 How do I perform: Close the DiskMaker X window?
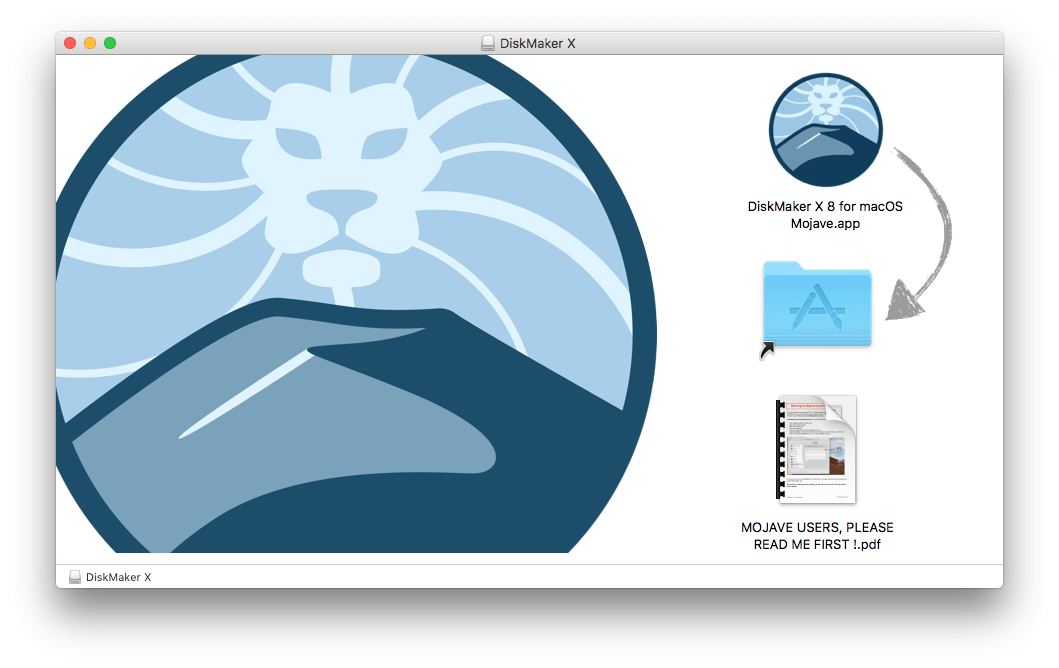[70, 43]
